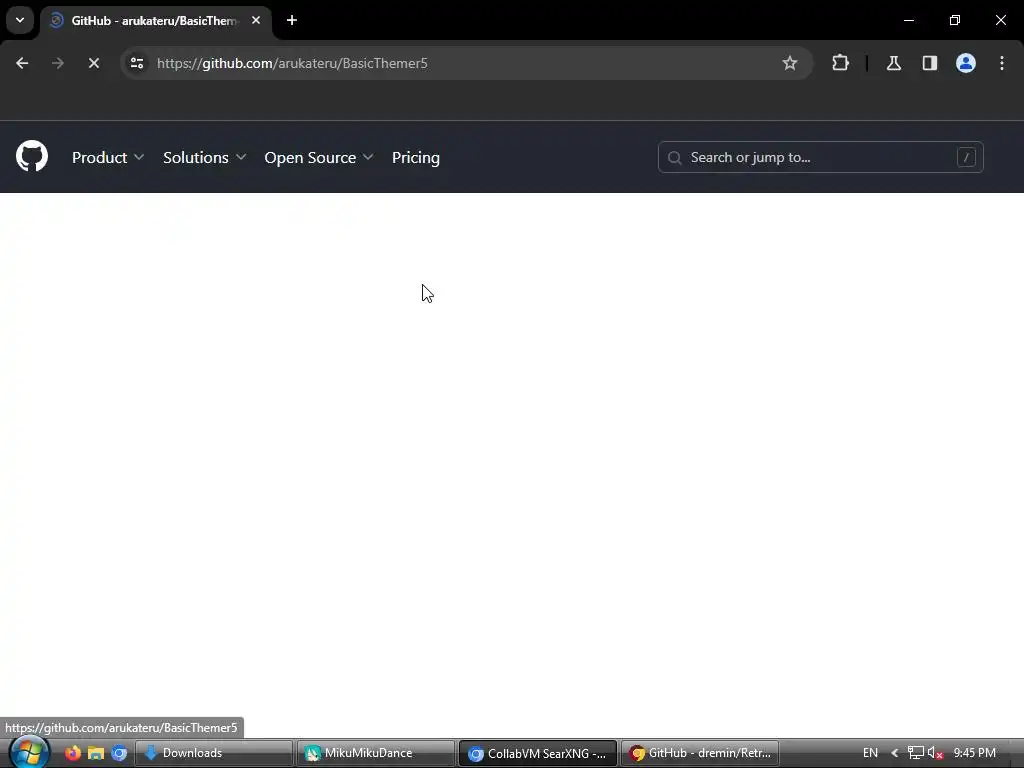The width and height of the screenshot is (1024, 768).
Task: Open Chrome three-dot menu
Action: point(1002,63)
